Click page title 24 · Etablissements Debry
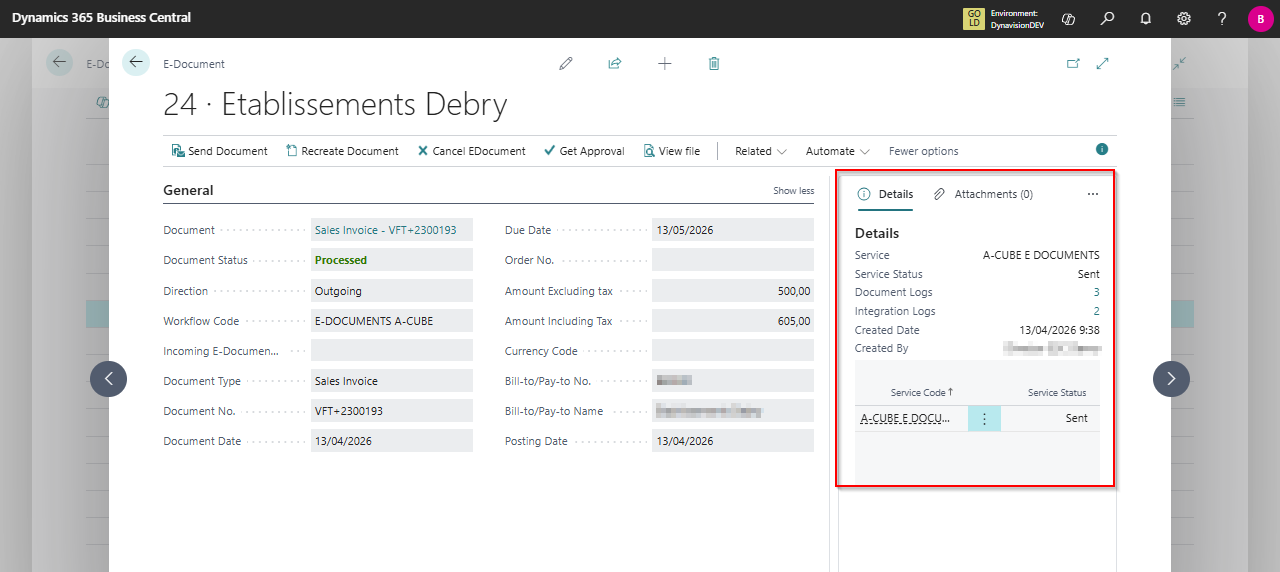Screen dimensions: 1280x572 (335, 104)
